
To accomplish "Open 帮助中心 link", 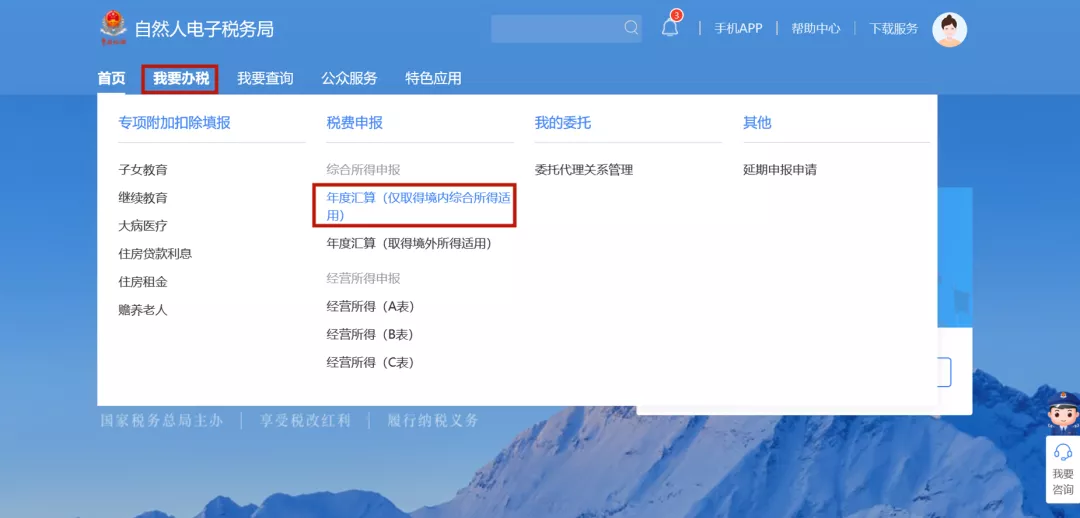I will tap(816, 28).
